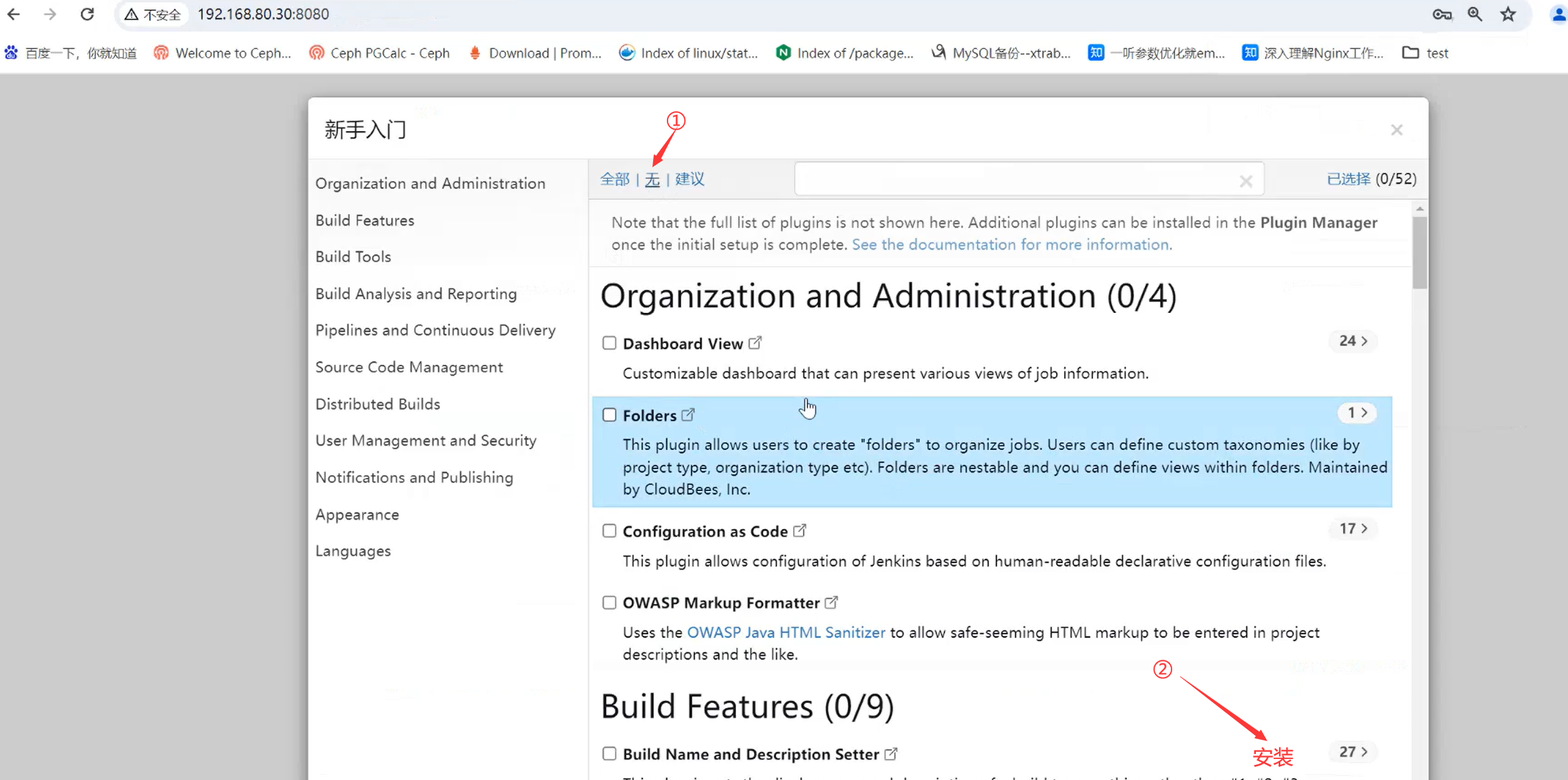Open Dashboard View external link icon
This screenshot has height=780, width=1568.
(x=755, y=342)
